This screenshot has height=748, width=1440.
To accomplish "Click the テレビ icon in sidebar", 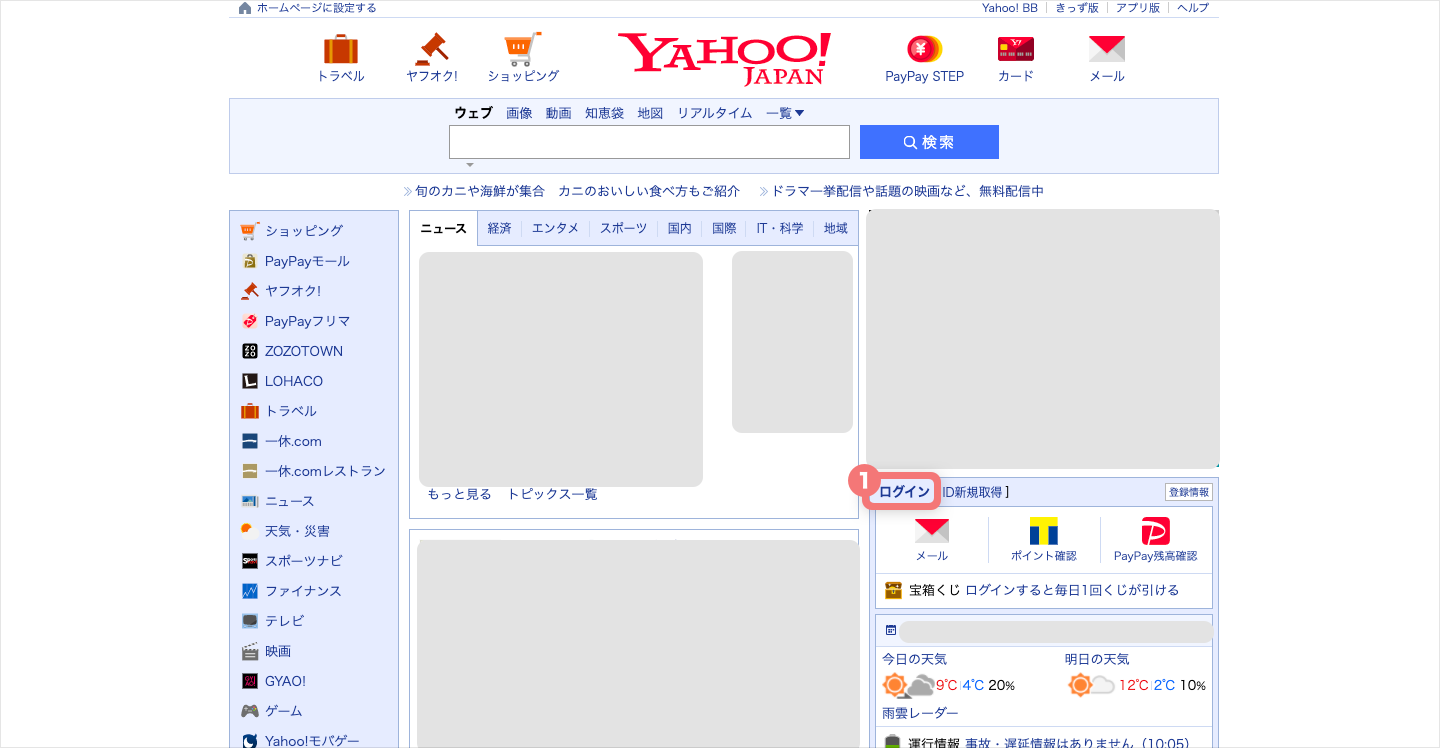I will click(250, 621).
